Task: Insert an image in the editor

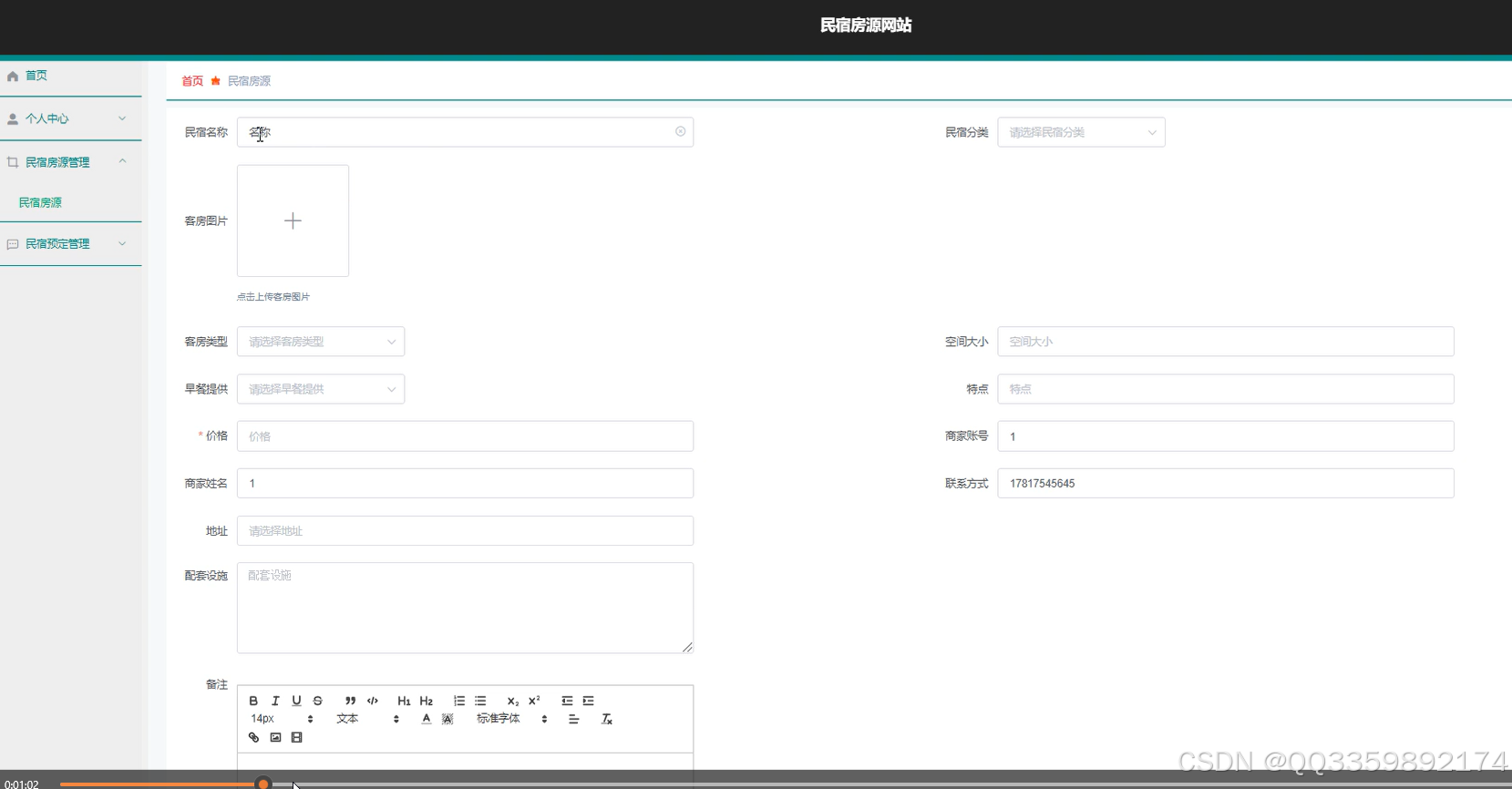Action: (x=275, y=737)
